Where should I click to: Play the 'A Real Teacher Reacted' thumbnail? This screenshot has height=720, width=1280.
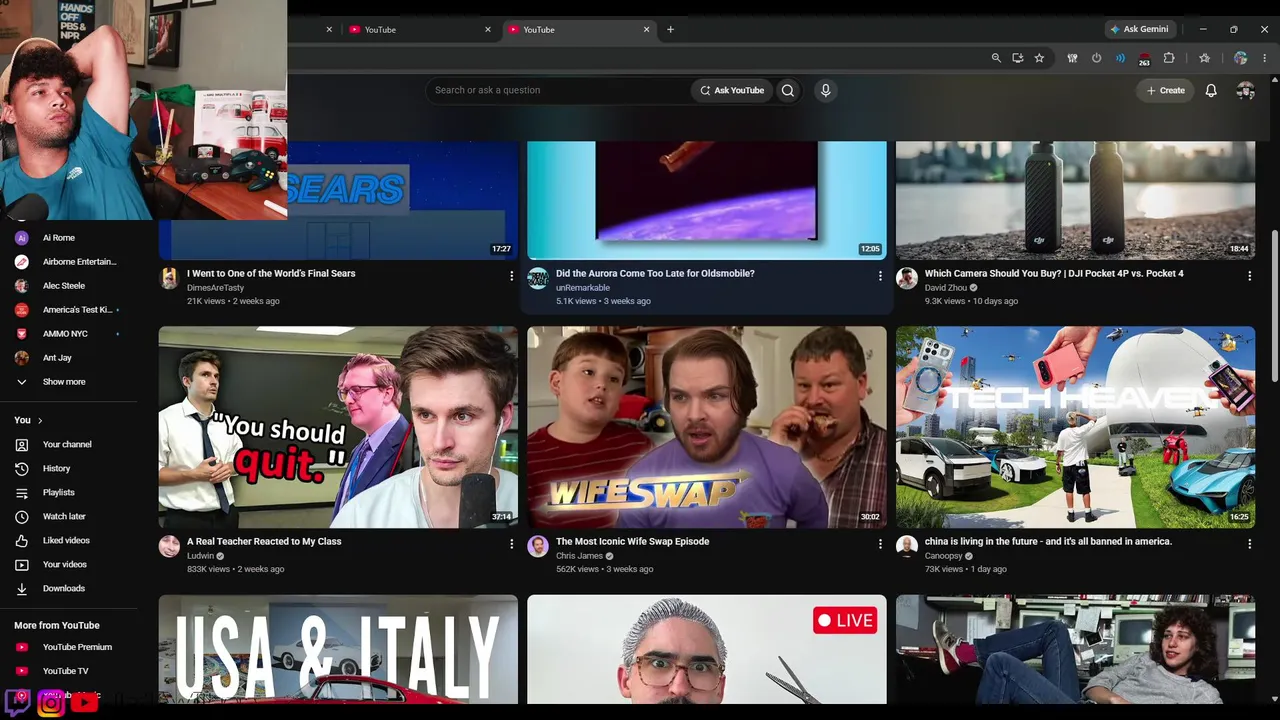point(338,427)
